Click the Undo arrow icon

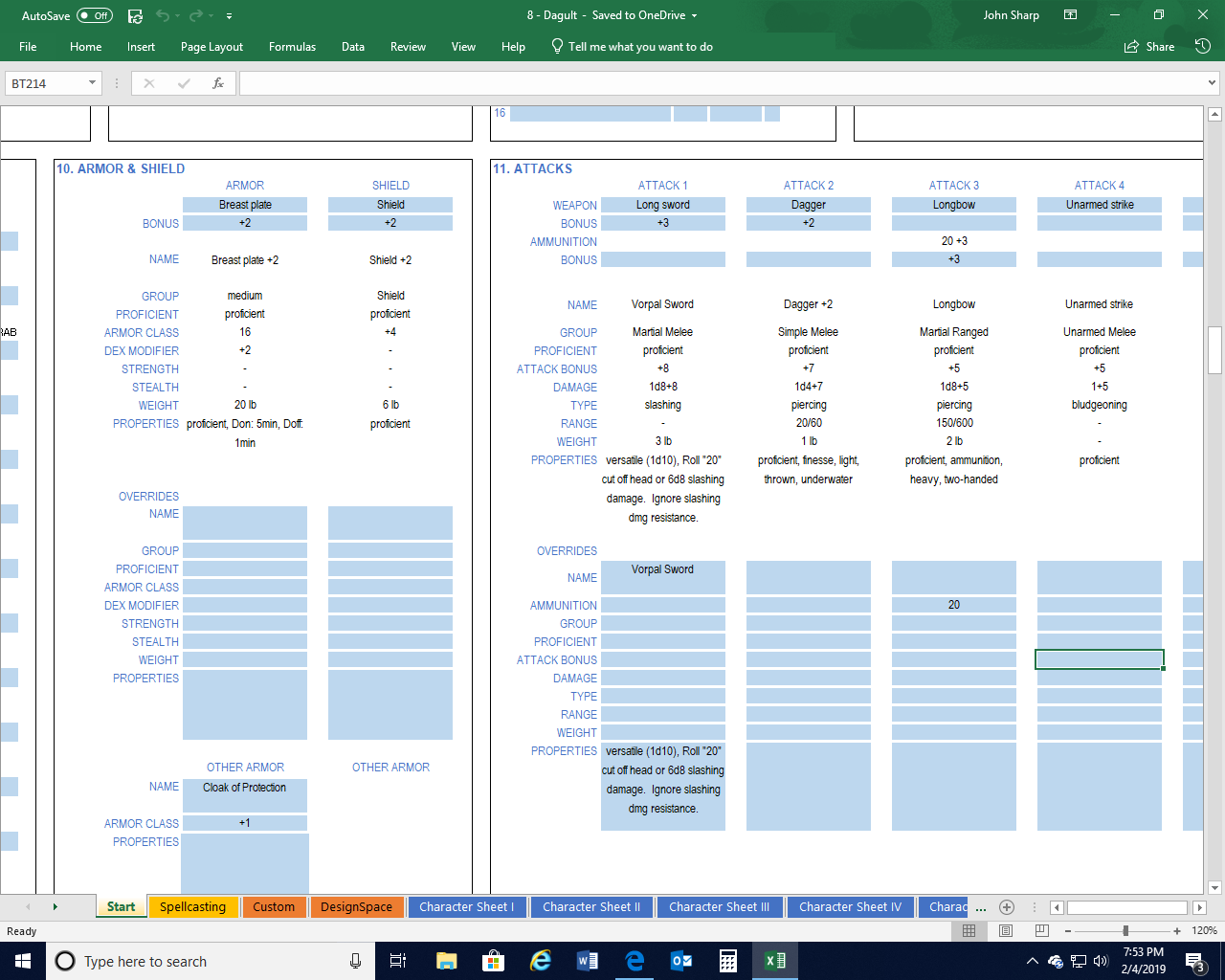(x=163, y=15)
